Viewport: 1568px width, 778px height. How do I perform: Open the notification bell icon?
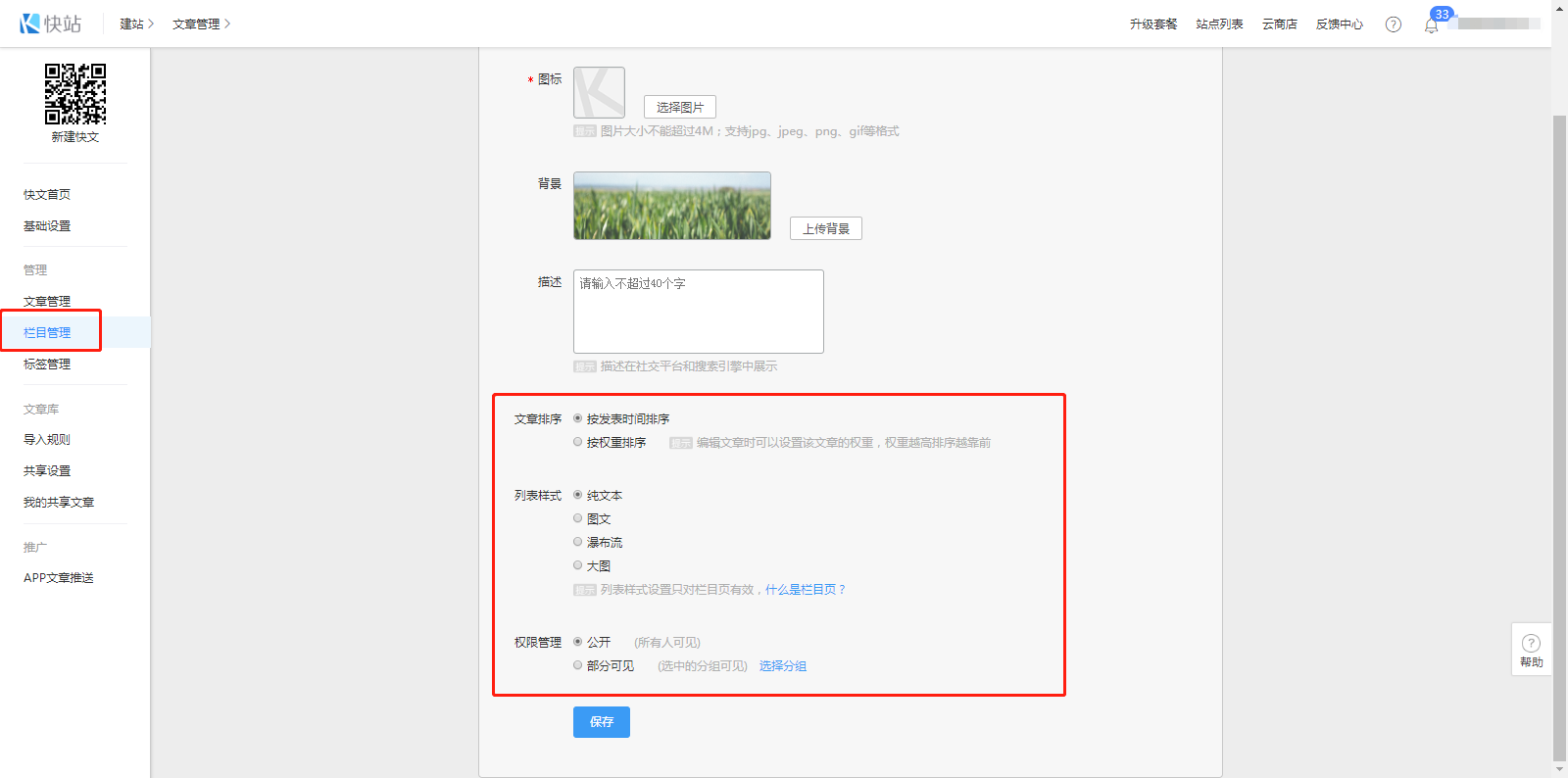[x=1431, y=25]
